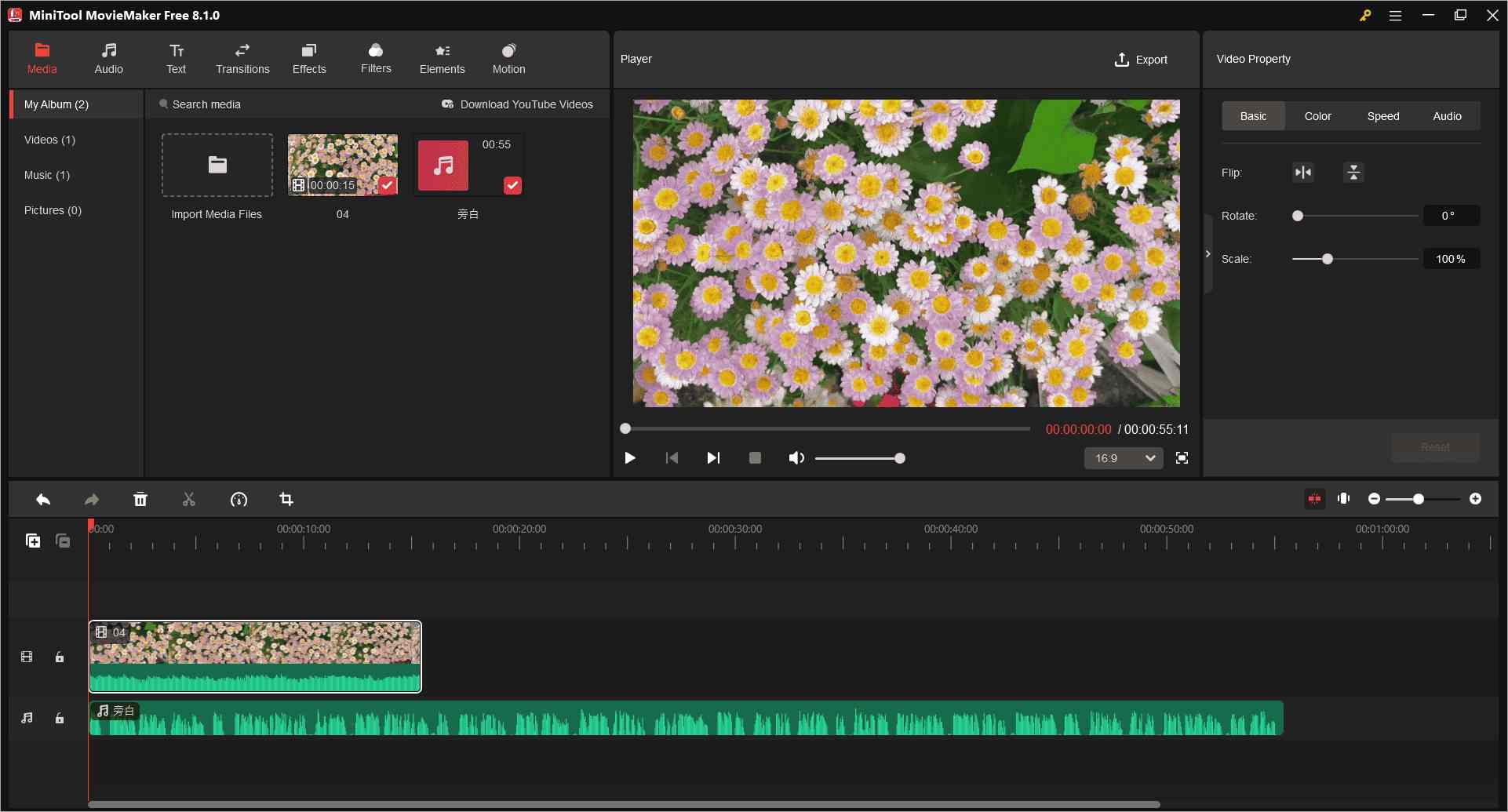Open the hamburger main menu

point(1395,15)
